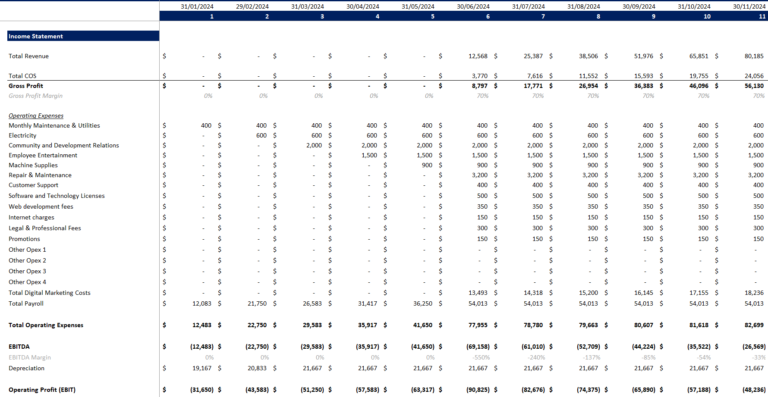
Task: Click the Other Opex 3 label
Action: click(x=27, y=271)
